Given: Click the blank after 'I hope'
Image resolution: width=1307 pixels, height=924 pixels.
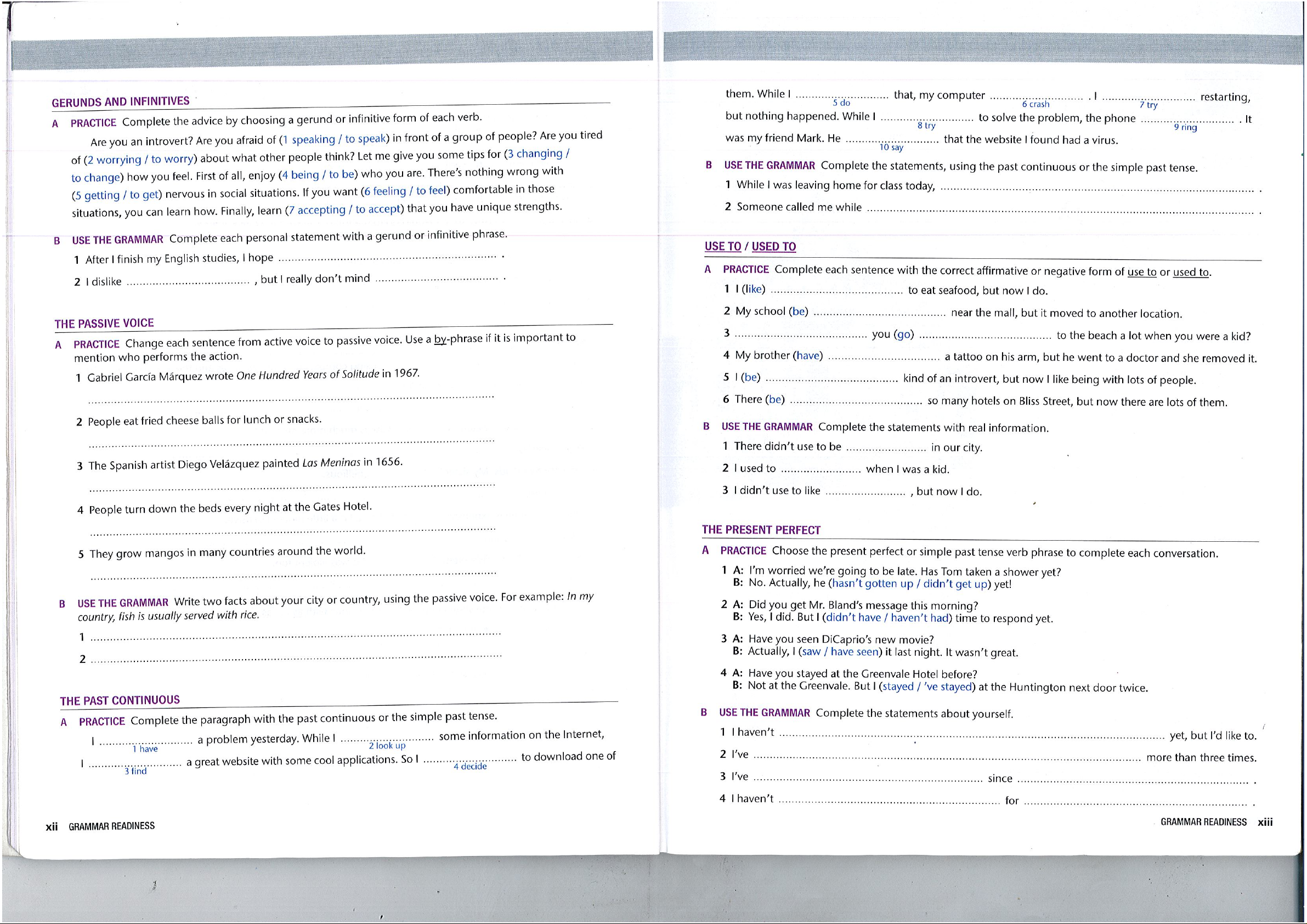Looking at the screenshot, I should 388,257.
